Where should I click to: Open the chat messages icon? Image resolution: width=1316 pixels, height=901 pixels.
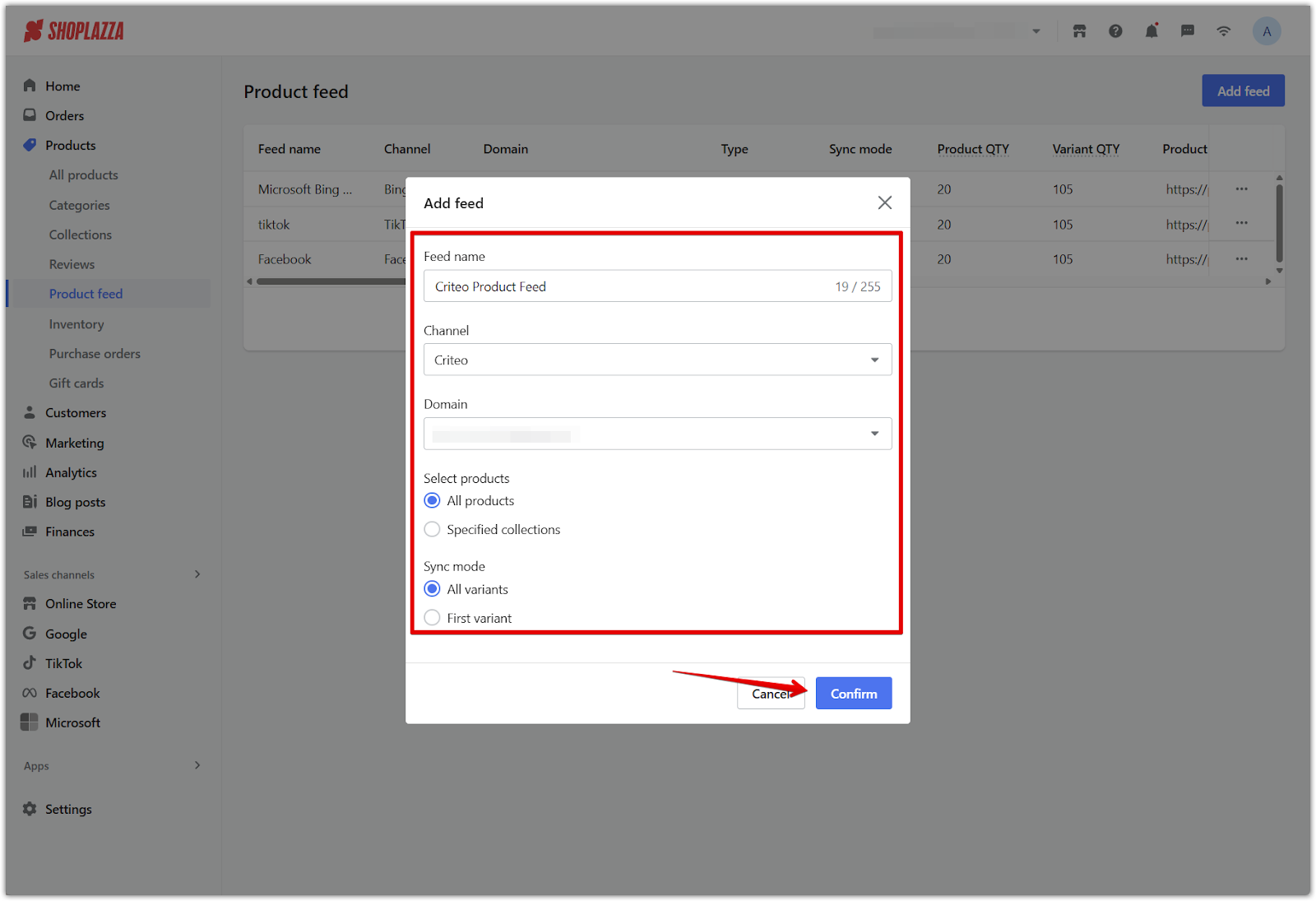[1188, 31]
